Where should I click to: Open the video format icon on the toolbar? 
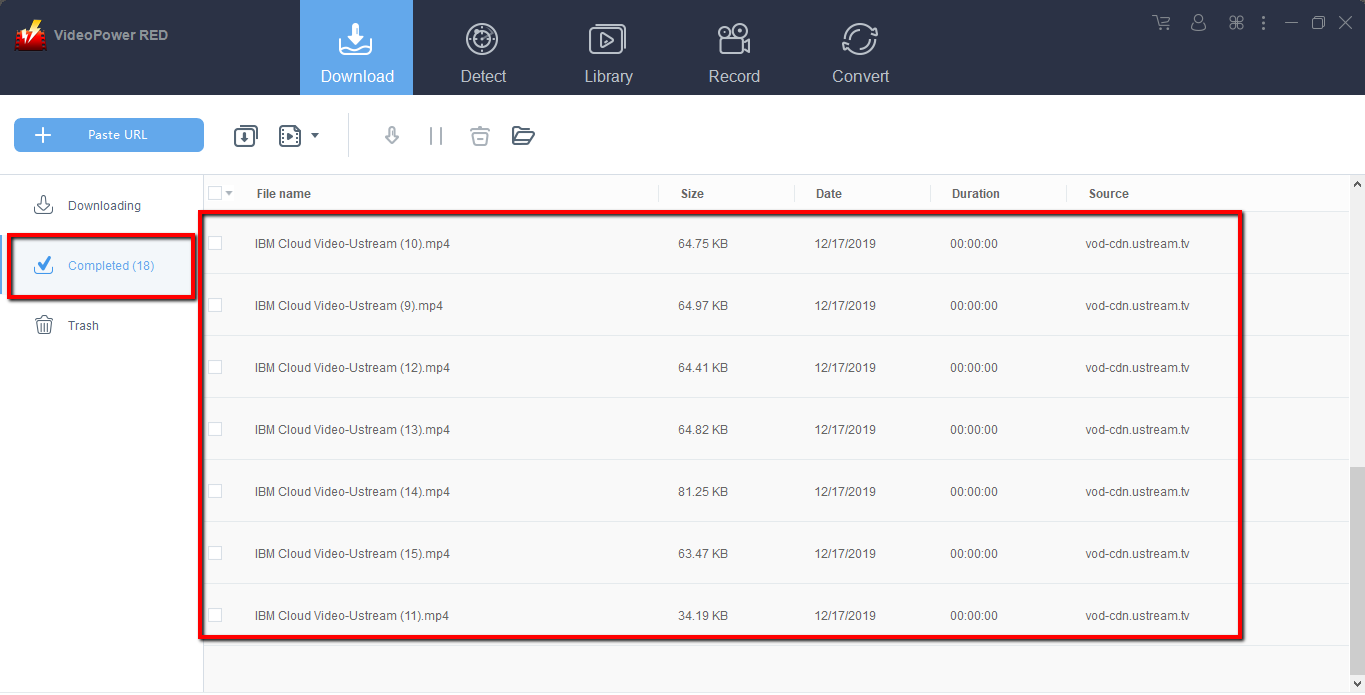pos(288,135)
